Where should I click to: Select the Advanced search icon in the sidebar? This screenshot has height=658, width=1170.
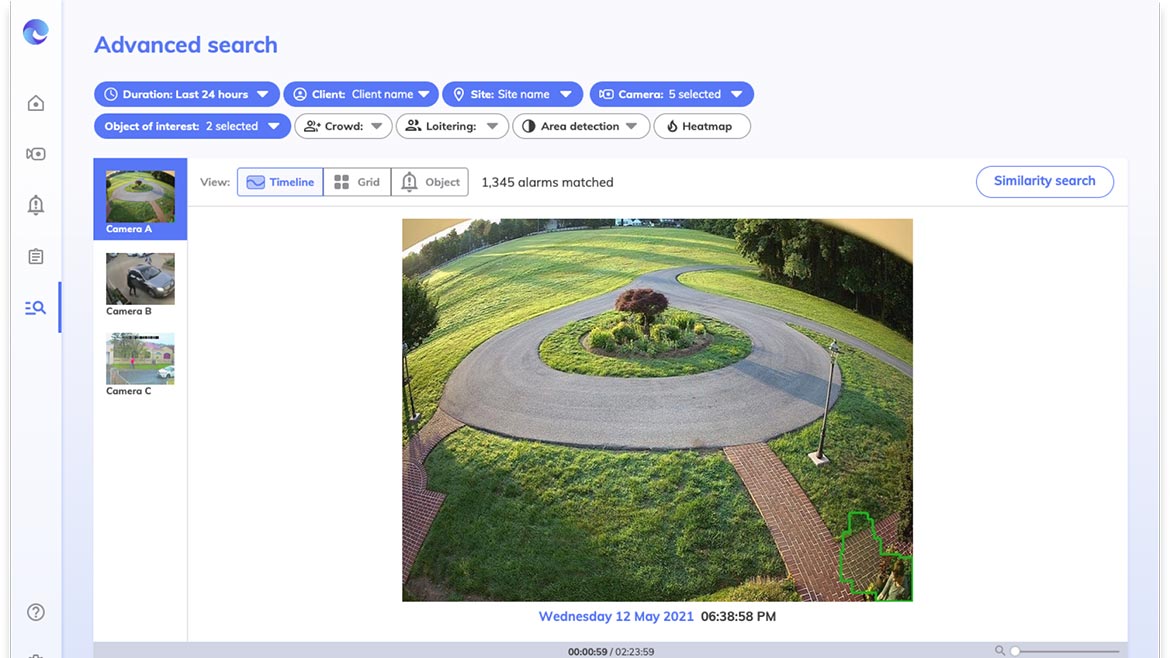pos(36,308)
